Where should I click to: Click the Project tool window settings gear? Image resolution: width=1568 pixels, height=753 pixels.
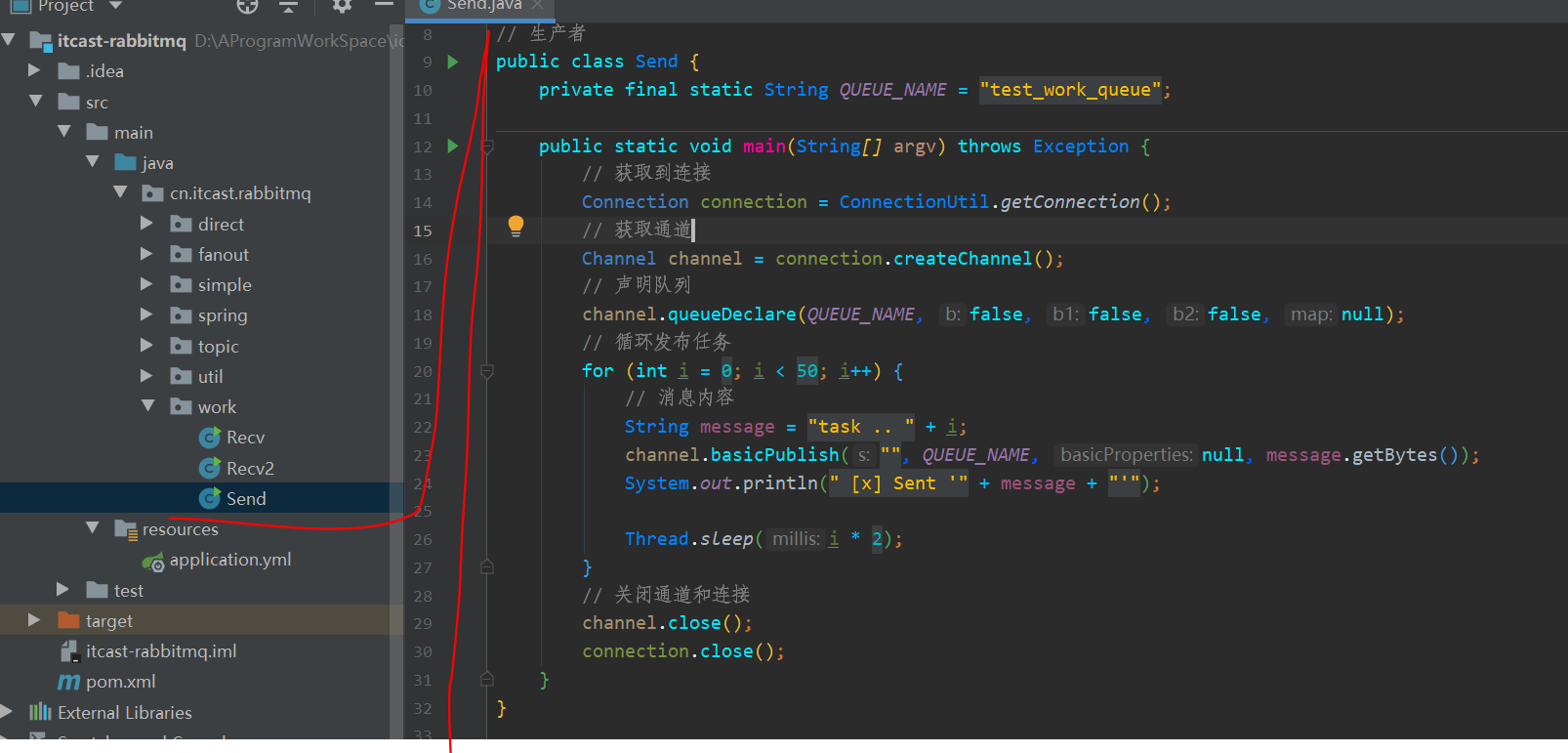coord(342,6)
